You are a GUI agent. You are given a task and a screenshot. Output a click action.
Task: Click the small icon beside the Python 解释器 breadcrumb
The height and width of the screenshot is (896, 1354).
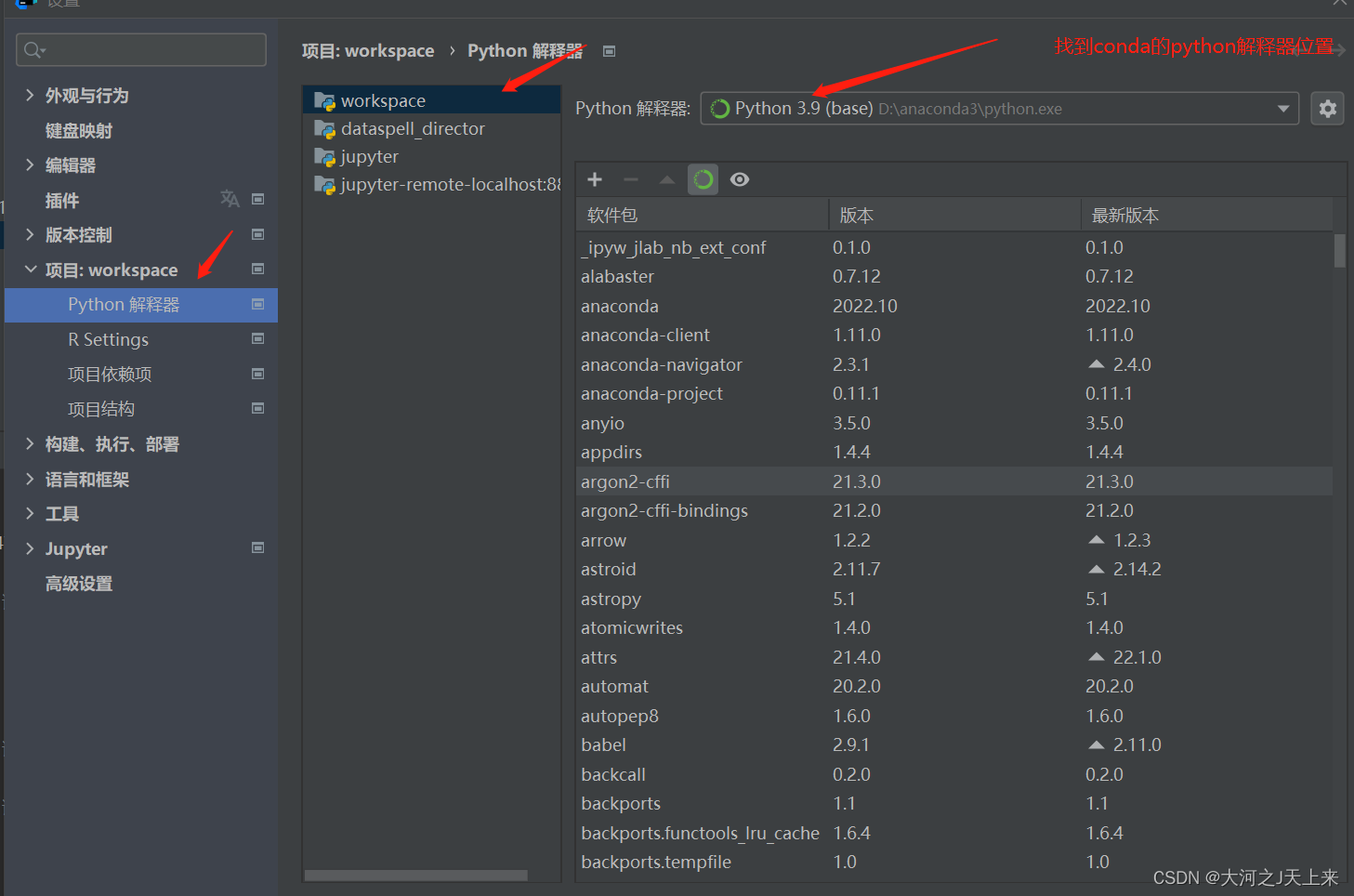609,50
